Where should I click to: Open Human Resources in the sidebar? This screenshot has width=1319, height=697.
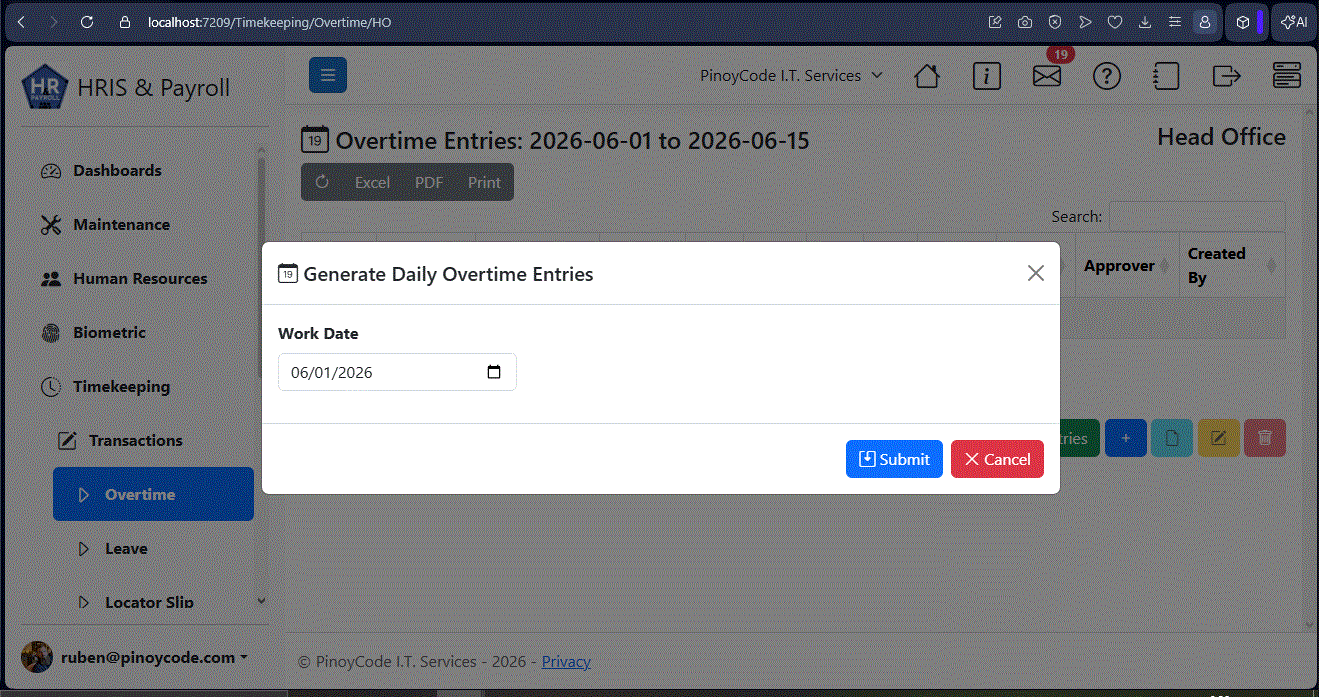[140, 278]
